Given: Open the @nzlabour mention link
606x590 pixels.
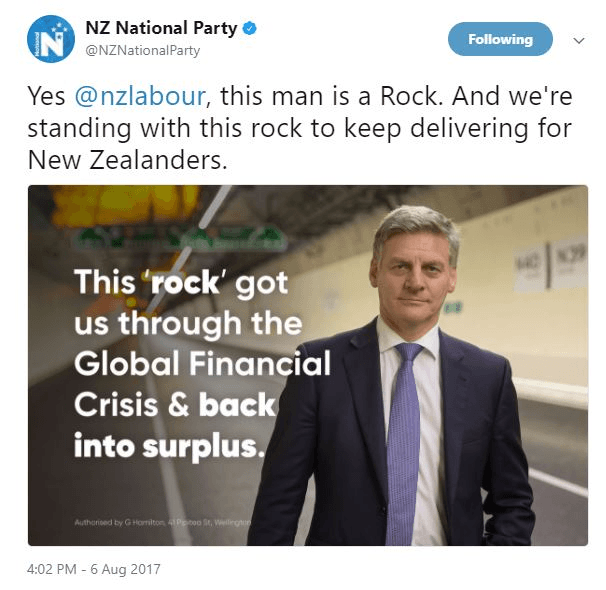Looking at the screenshot, I should click(x=140, y=96).
